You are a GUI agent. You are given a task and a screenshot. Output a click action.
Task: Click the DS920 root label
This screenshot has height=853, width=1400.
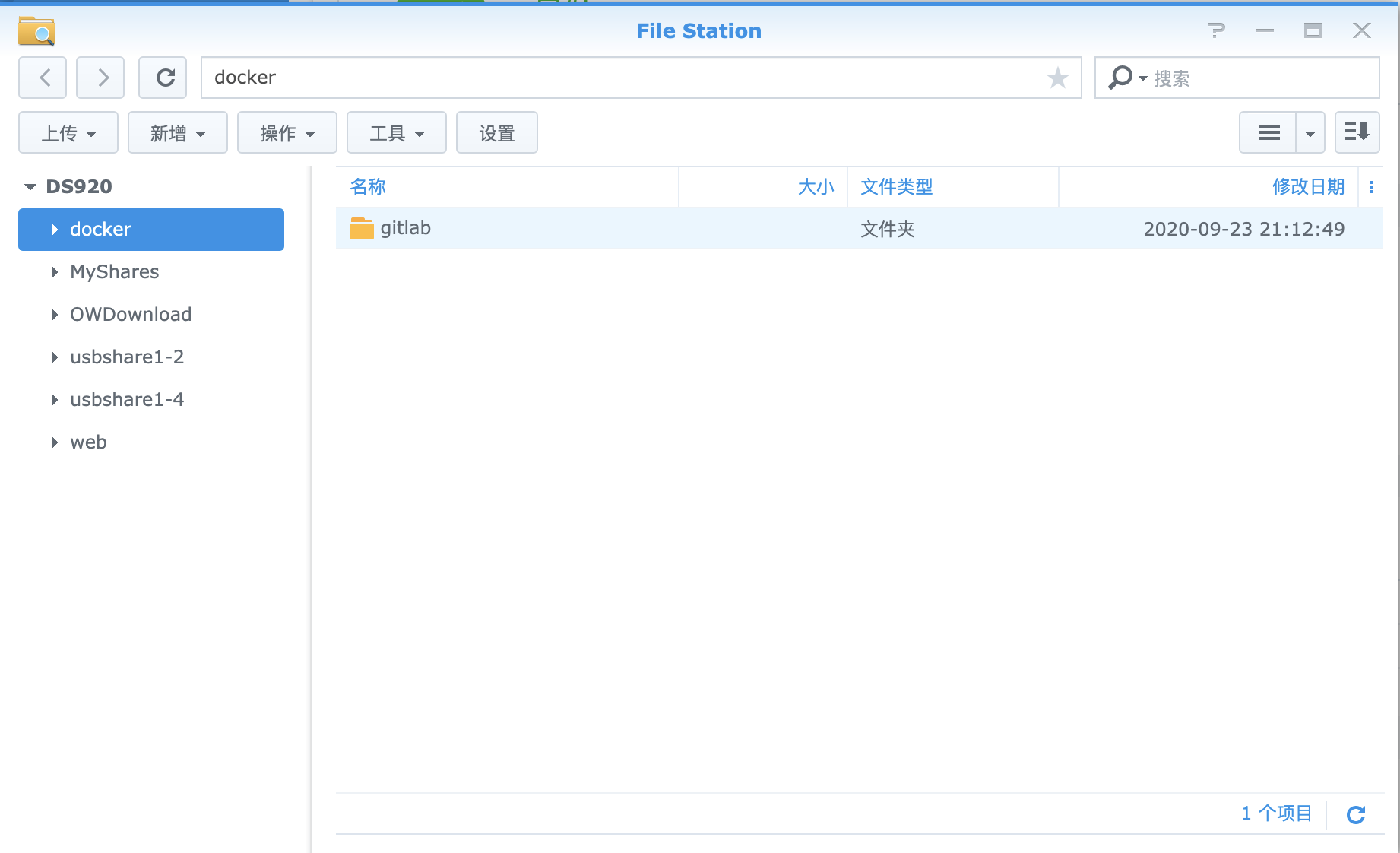pos(79,187)
